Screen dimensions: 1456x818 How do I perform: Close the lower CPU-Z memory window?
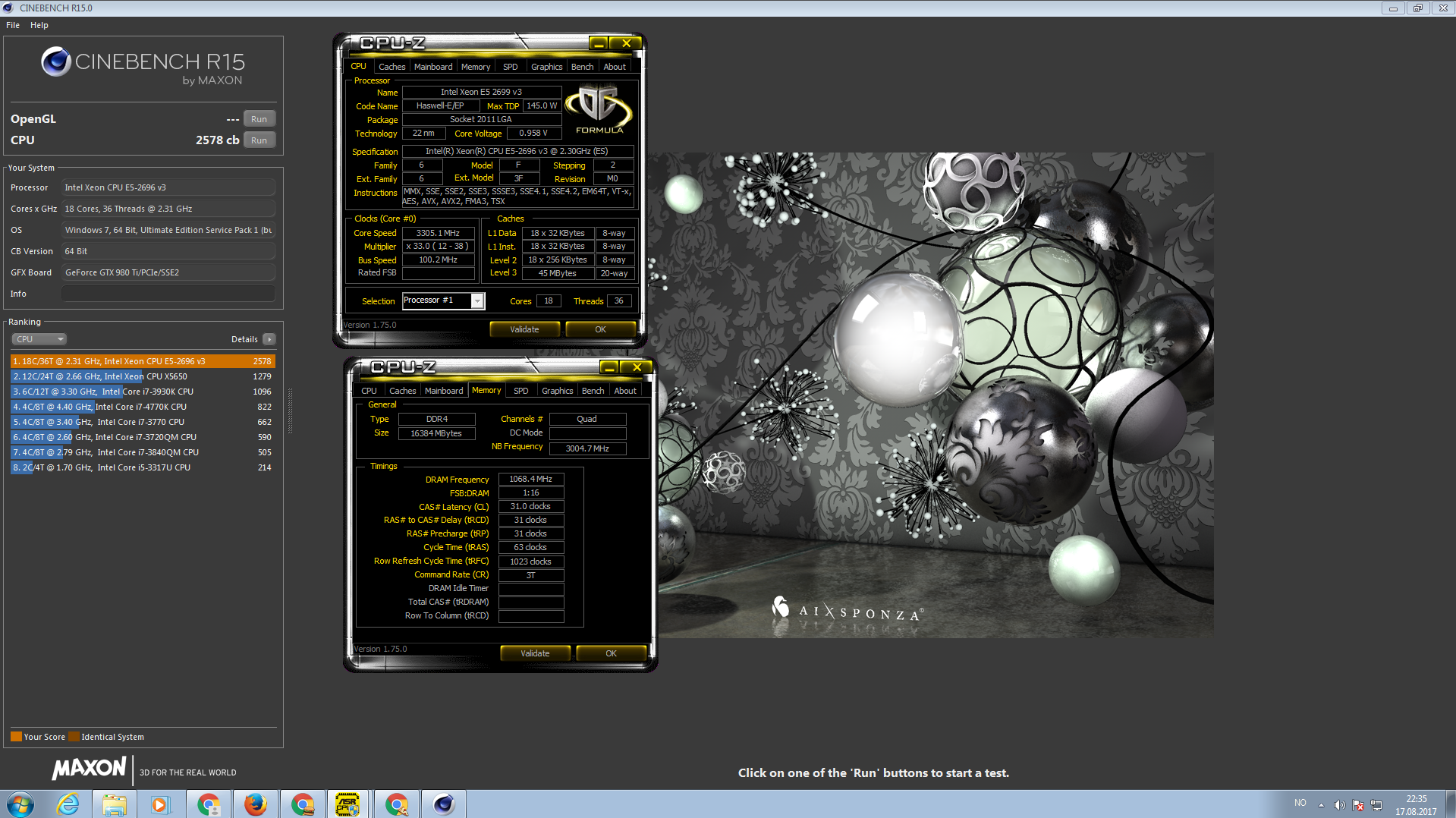[x=637, y=367]
